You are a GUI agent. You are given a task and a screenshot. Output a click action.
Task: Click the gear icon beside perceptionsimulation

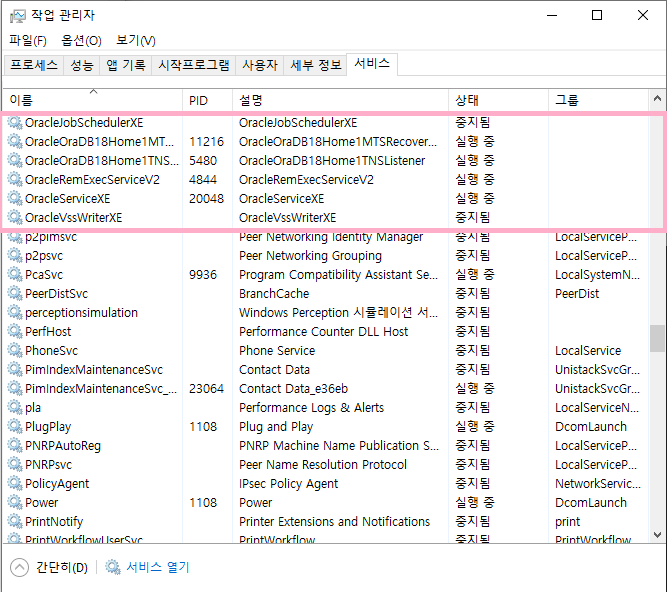pyautogui.click(x=15, y=313)
